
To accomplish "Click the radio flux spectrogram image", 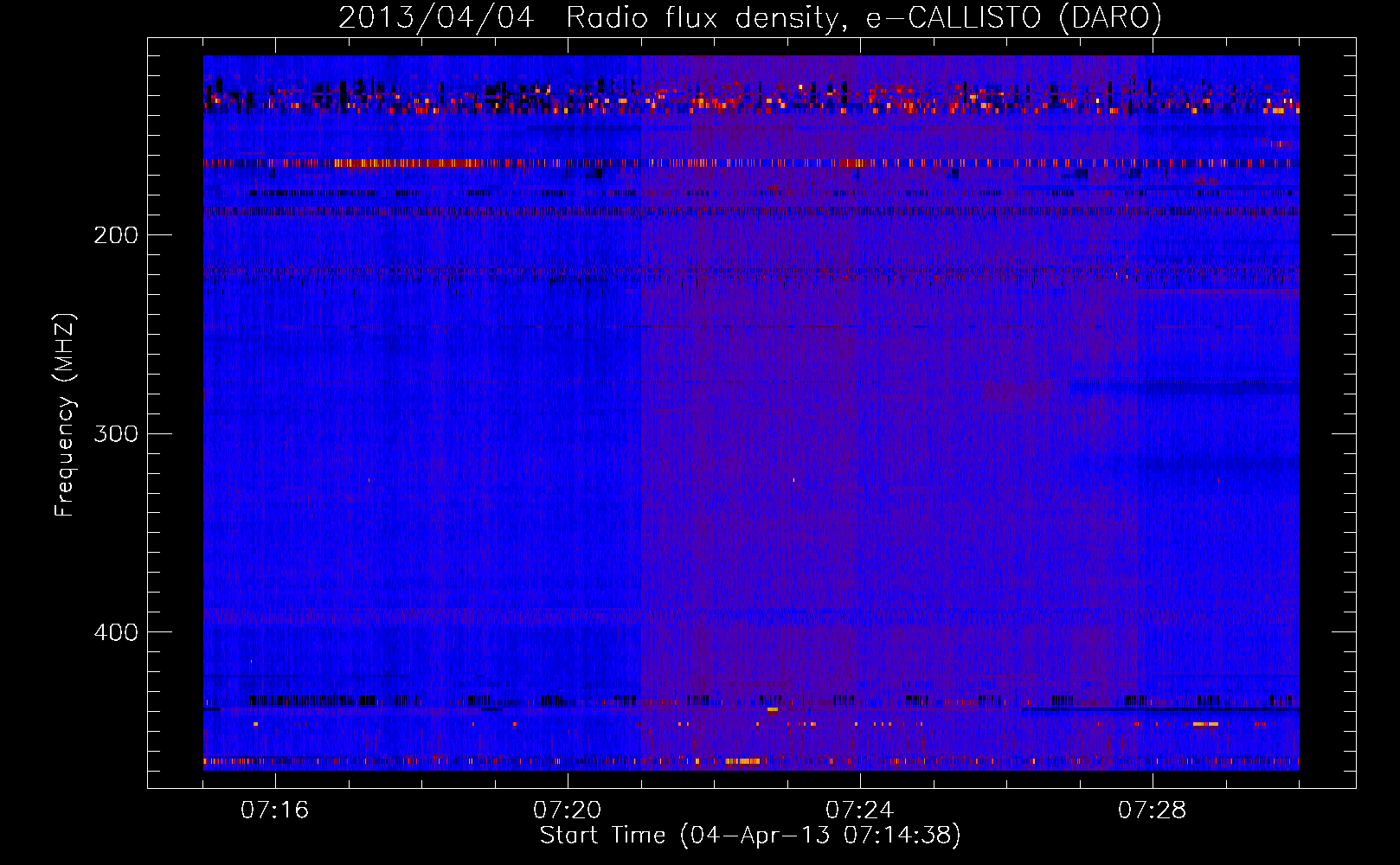I will (x=751, y=413).
